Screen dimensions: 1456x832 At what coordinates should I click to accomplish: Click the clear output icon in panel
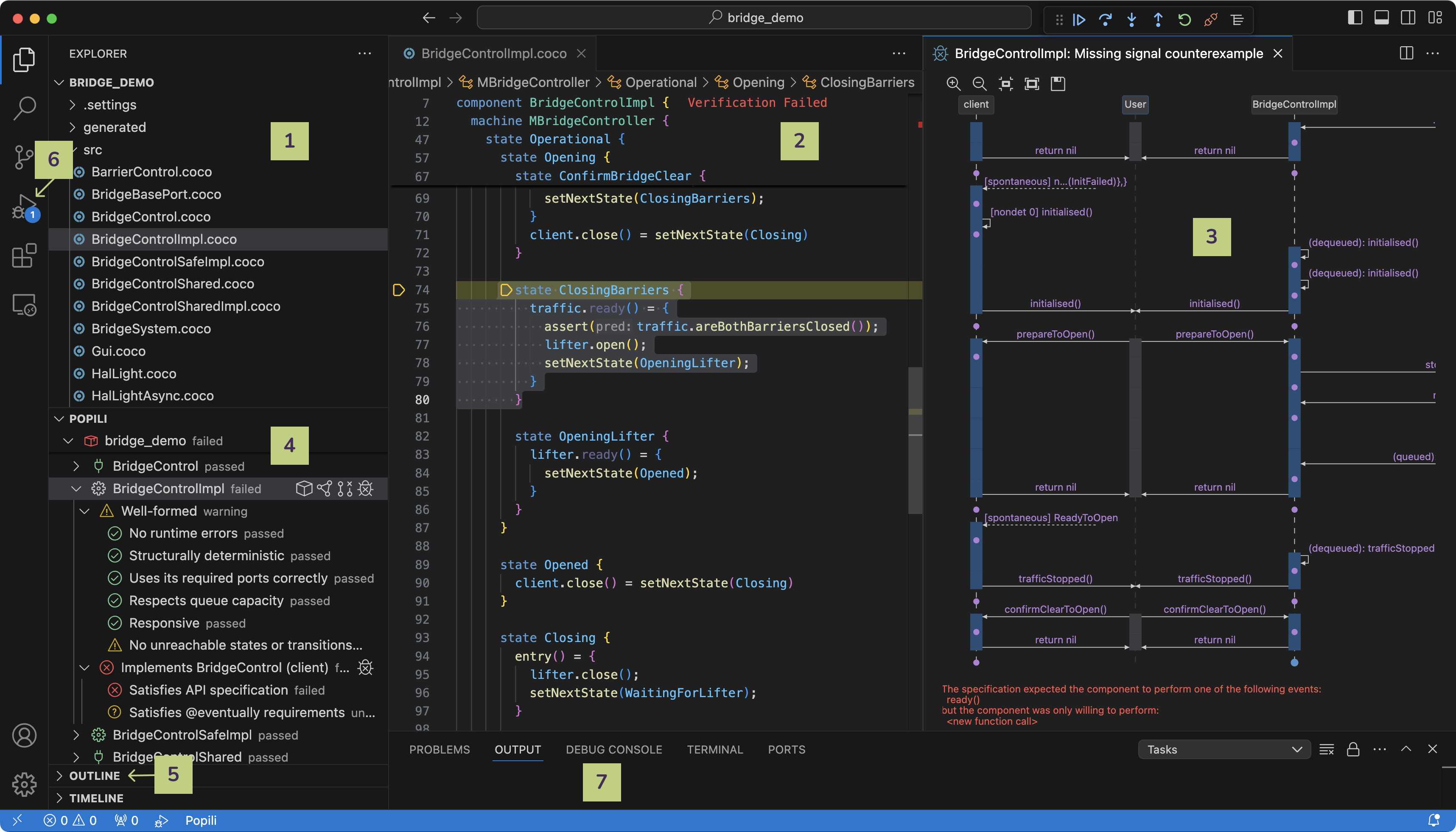[x=1326, y=749]
